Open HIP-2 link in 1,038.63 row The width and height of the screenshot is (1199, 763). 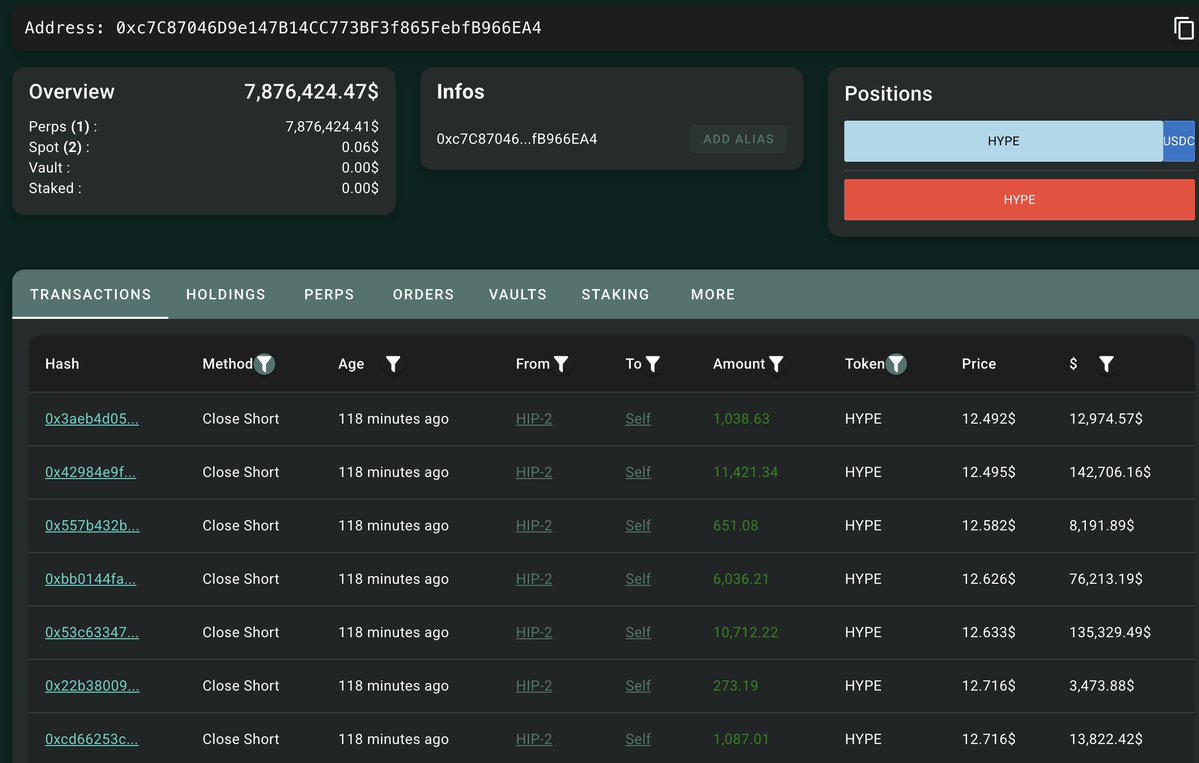(x=534, y=419)
